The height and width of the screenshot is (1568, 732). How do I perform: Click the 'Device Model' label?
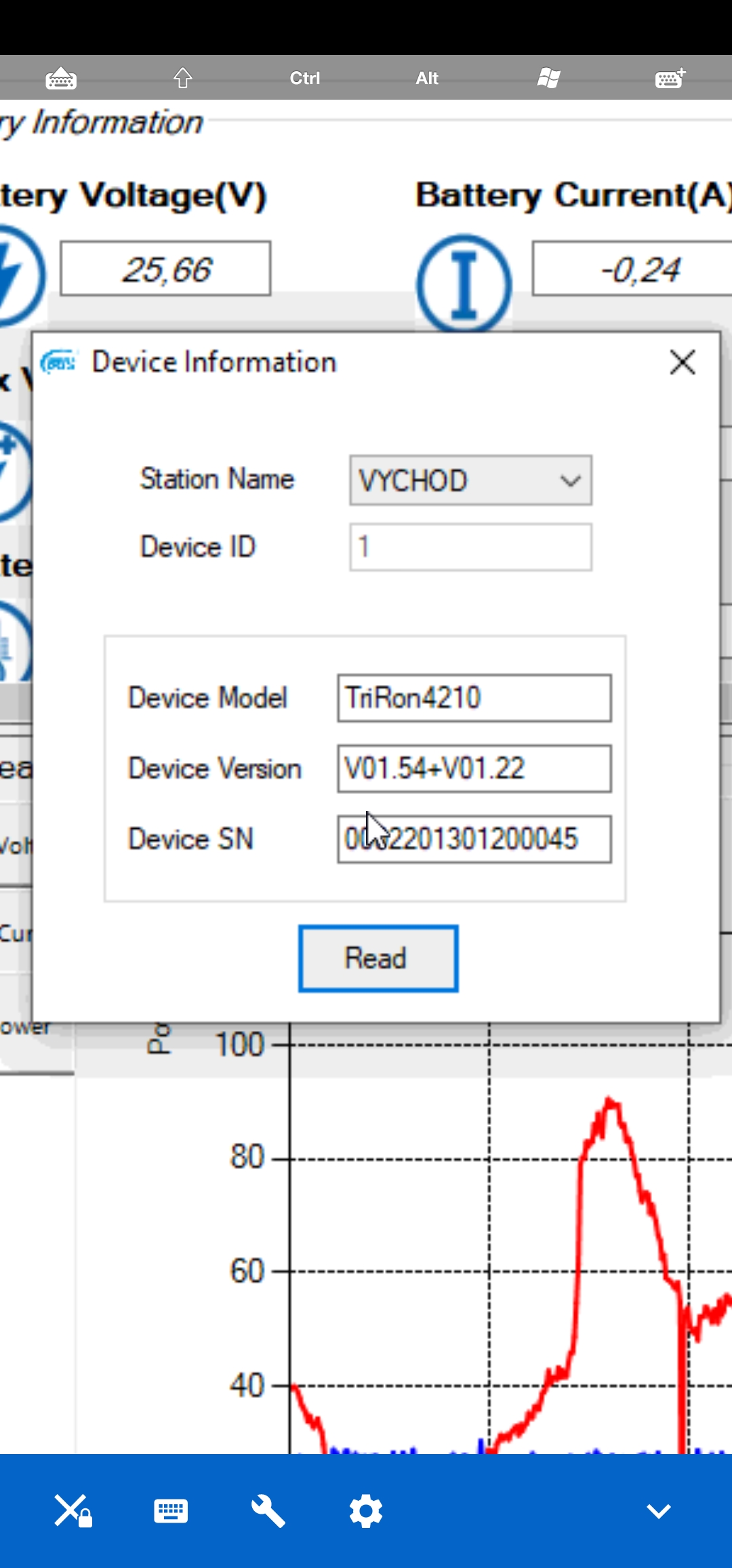tap(207, 698)
